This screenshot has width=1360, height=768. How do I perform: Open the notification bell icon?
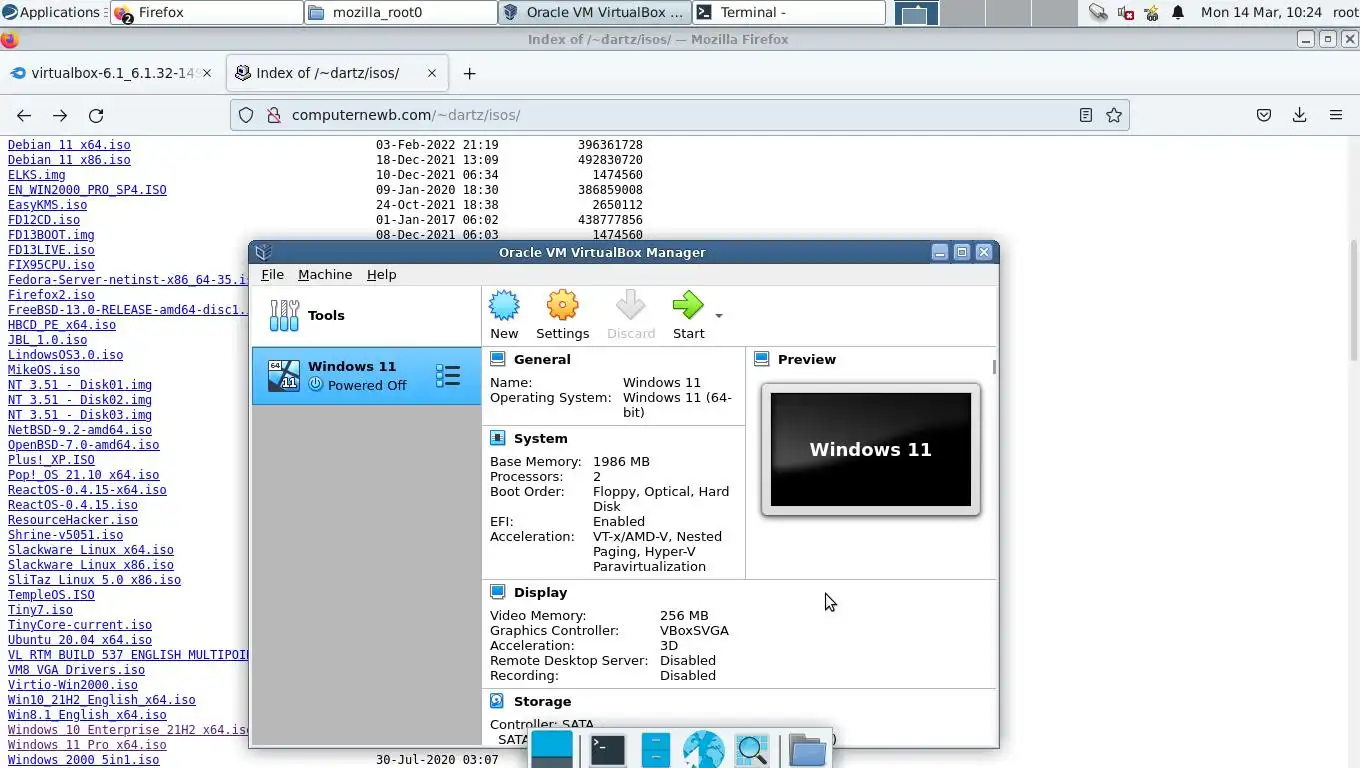(1178, 12)
